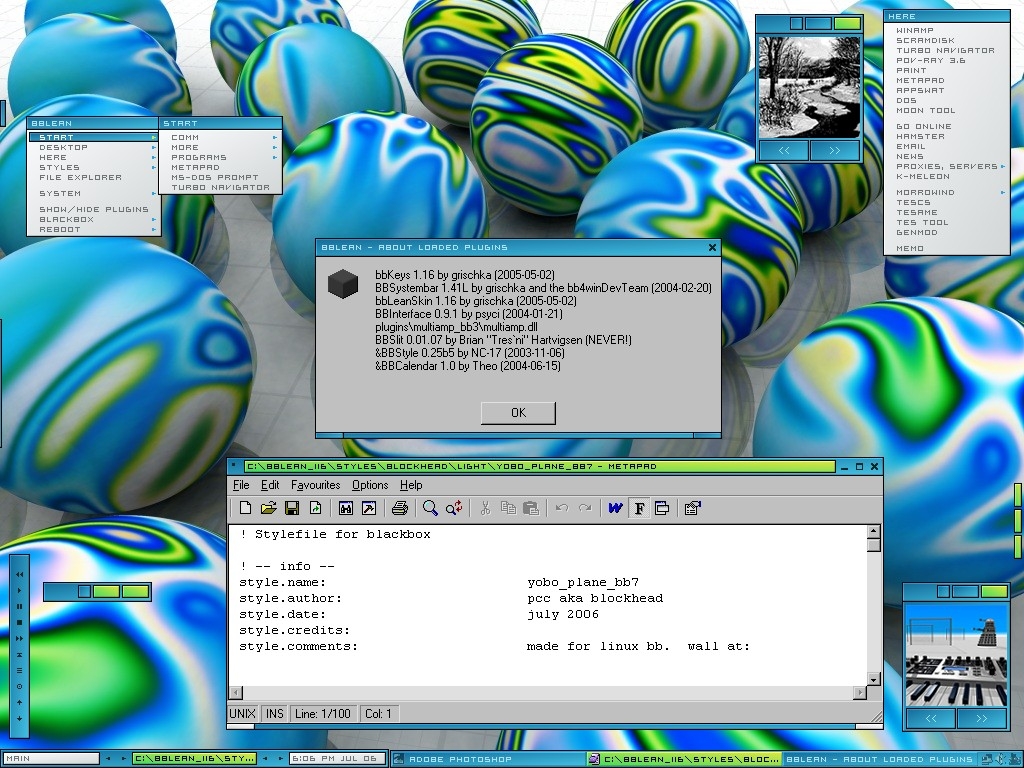
Task: Switch to Adobe Photoshop in the taskbar
Action: 488,759
